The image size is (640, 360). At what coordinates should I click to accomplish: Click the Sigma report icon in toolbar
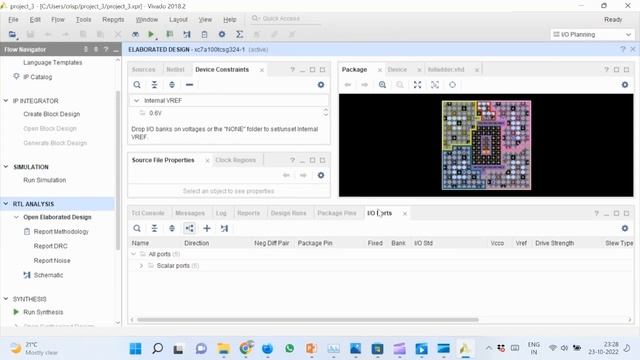tap(240, 35)
